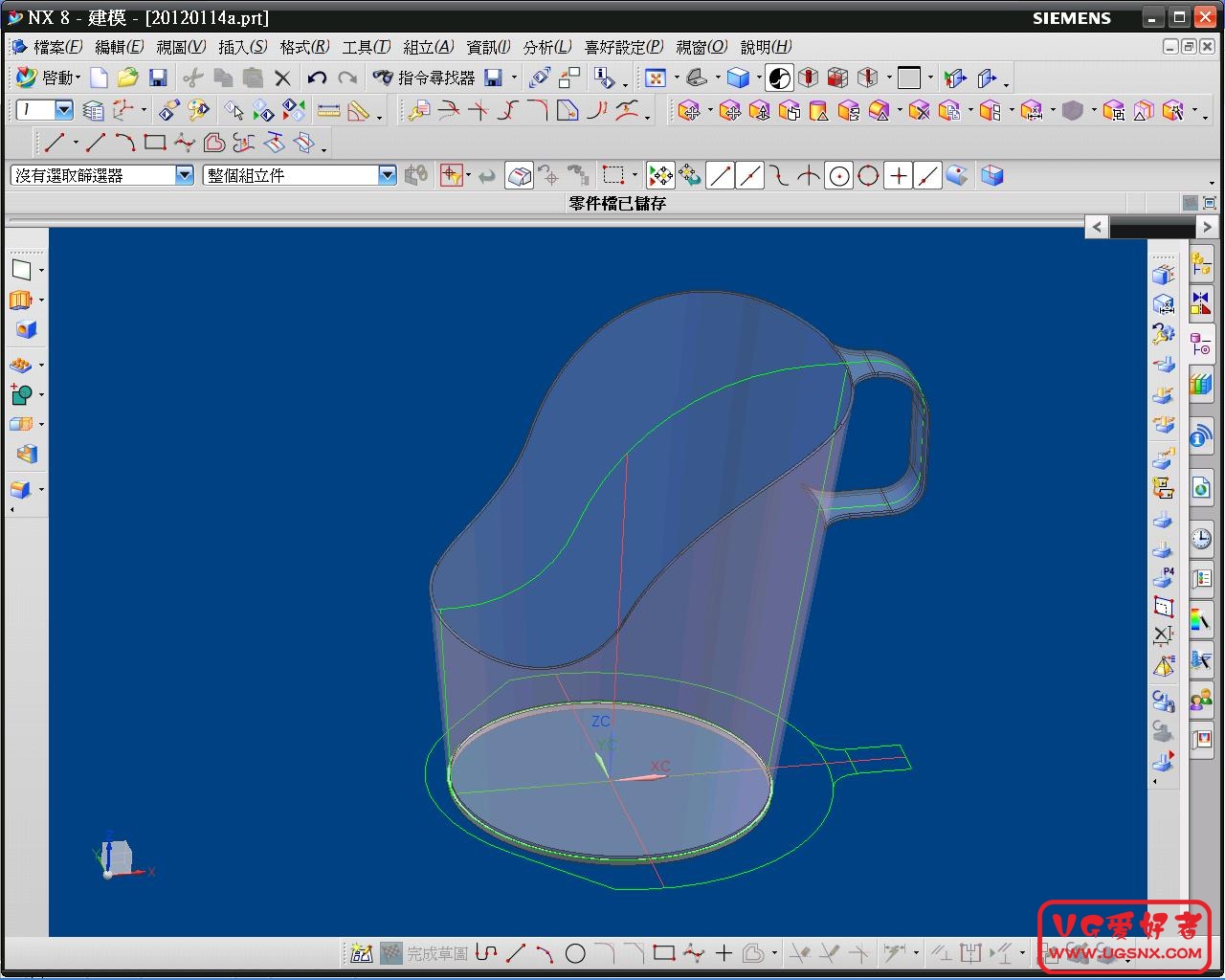Toggle the Point on Curve snap option
The image size is (1225, 980).
click(x=927, y=175)
